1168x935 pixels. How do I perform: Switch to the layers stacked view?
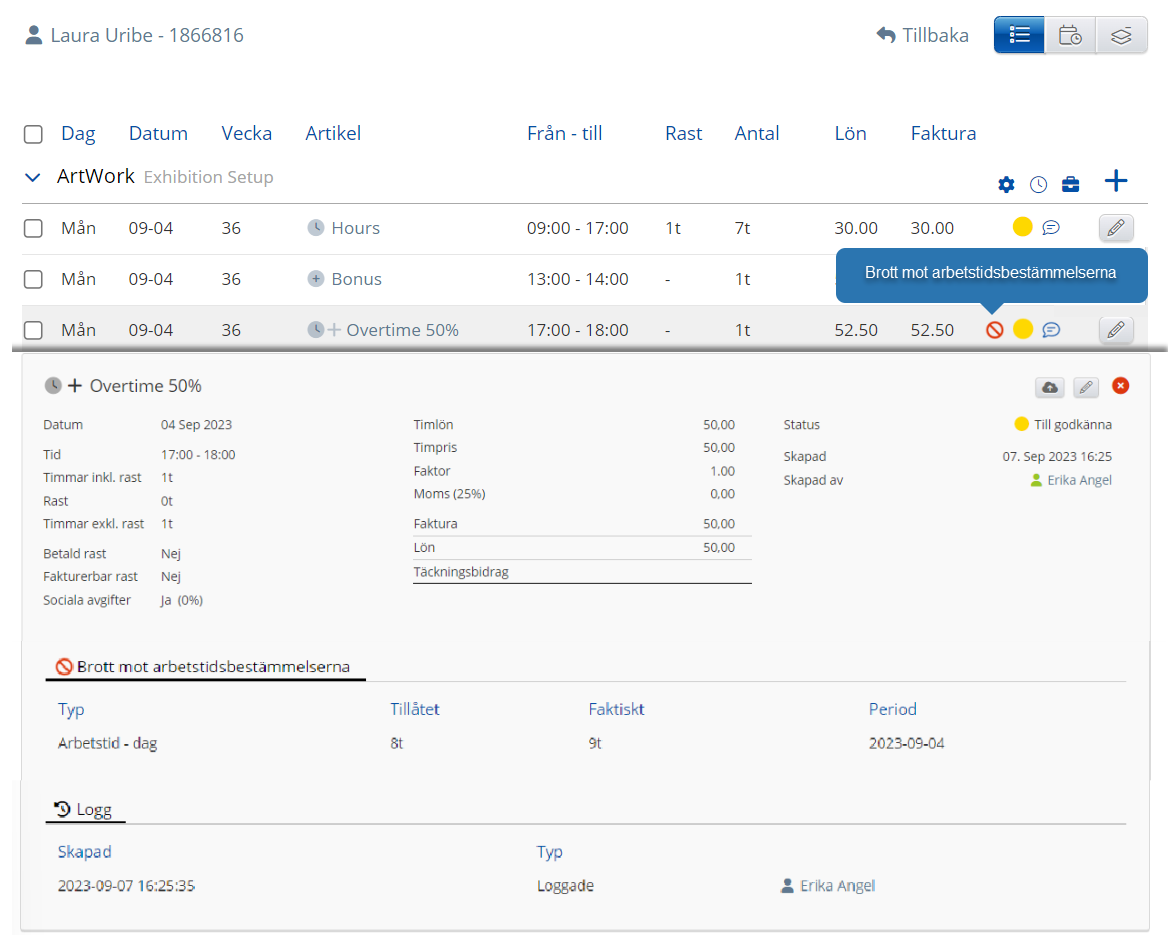pyautogui.click(x=1121, y=35)
